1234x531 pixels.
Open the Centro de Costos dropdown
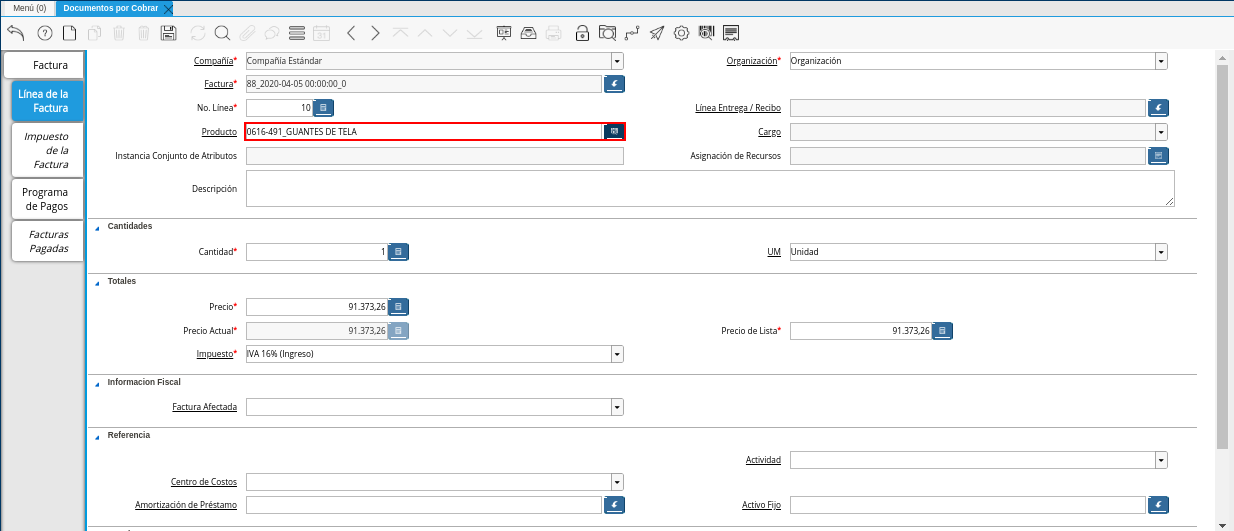coord(617,482)
